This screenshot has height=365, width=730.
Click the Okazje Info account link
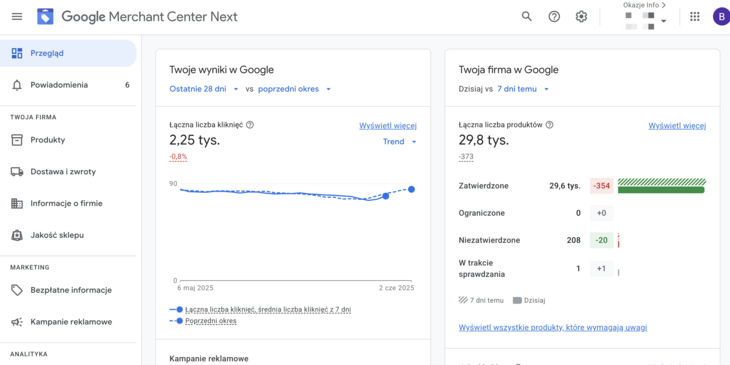tap(644, 5)
